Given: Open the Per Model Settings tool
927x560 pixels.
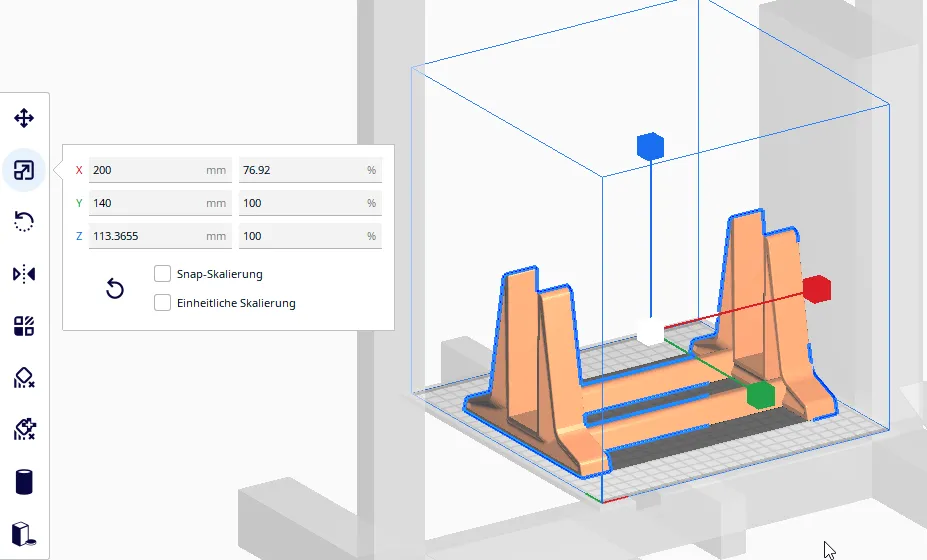Looking at the screenshot, I should (x=24, y=326).
